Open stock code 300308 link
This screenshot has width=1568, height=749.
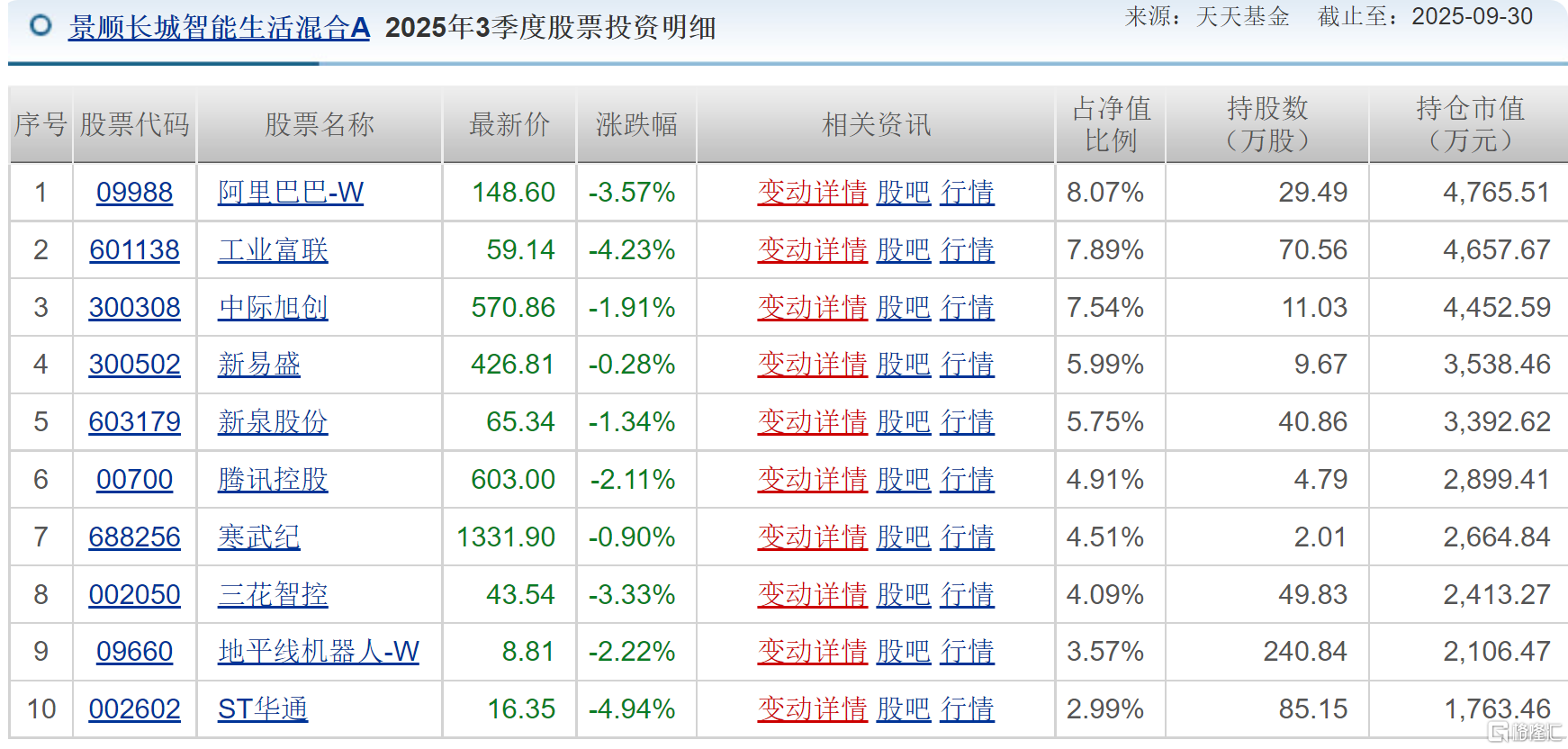[x=134, y=308]
